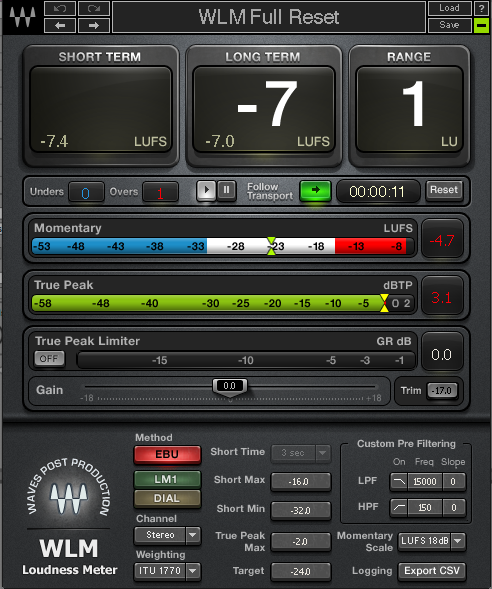
Task: Open the Short Time 3 sec field
Action: coord(293,453)
